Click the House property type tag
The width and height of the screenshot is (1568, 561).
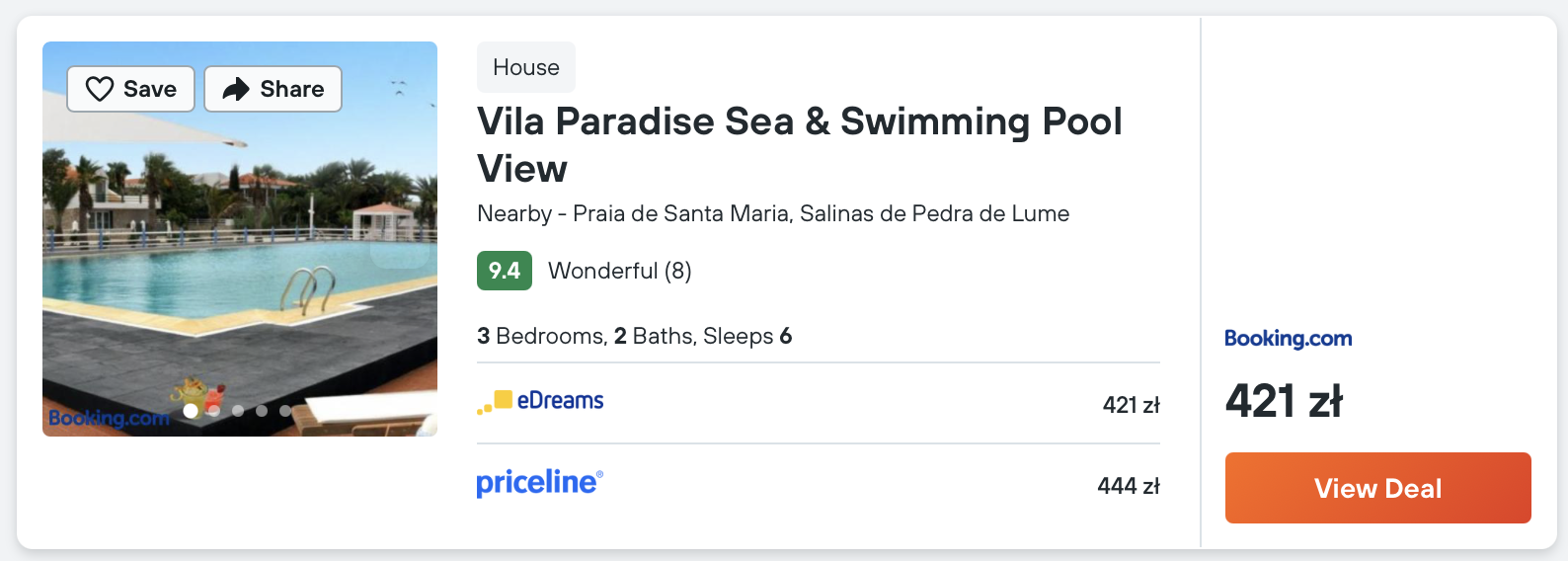pos(526,67)
